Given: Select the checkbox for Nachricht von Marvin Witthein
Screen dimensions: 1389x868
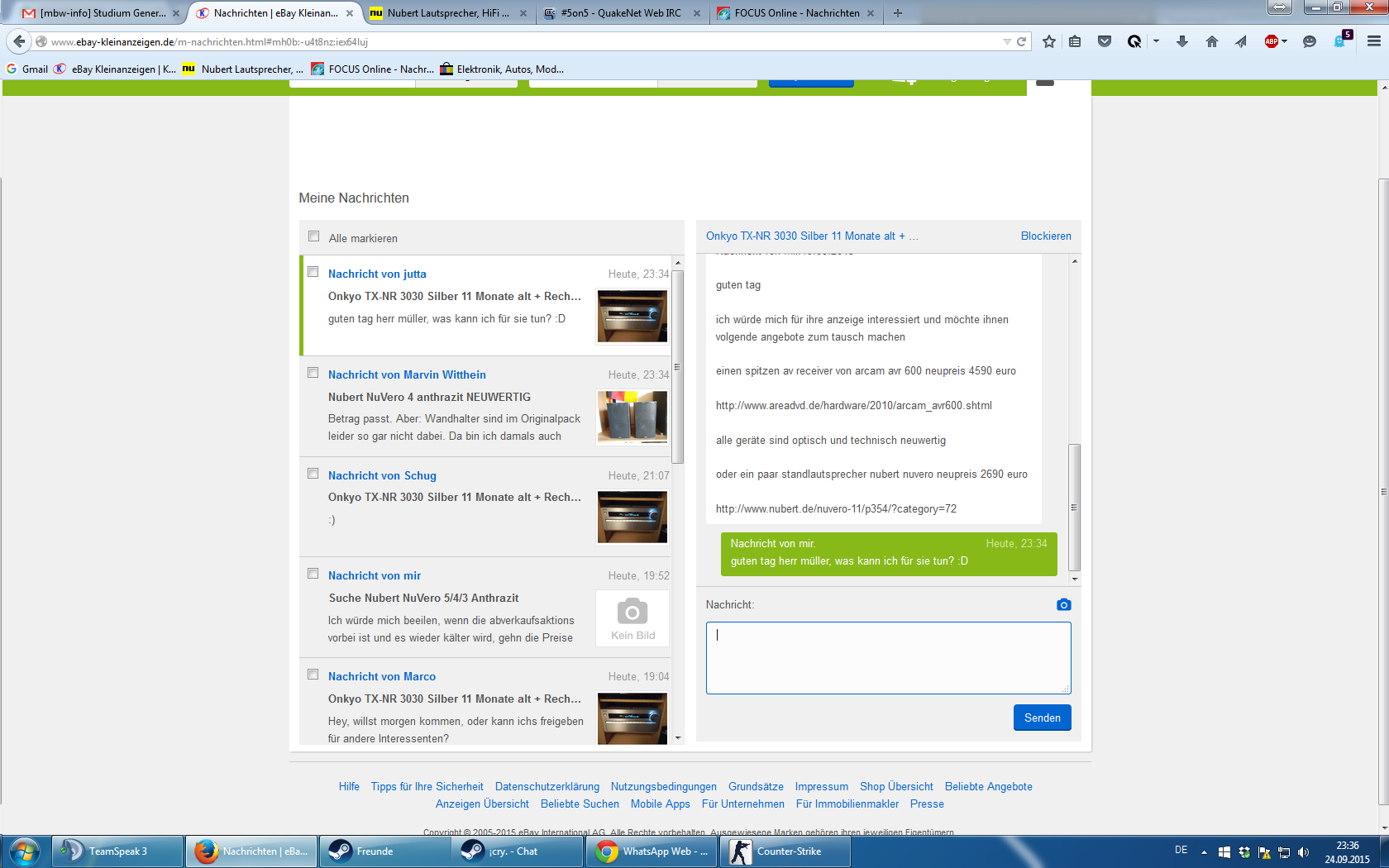Looking at the screenshot, I should point(313,373).
